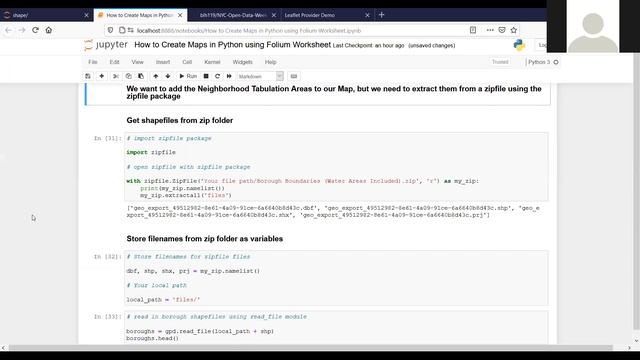
Task: Go back with browser back arrow
Action: click(9, 30)
